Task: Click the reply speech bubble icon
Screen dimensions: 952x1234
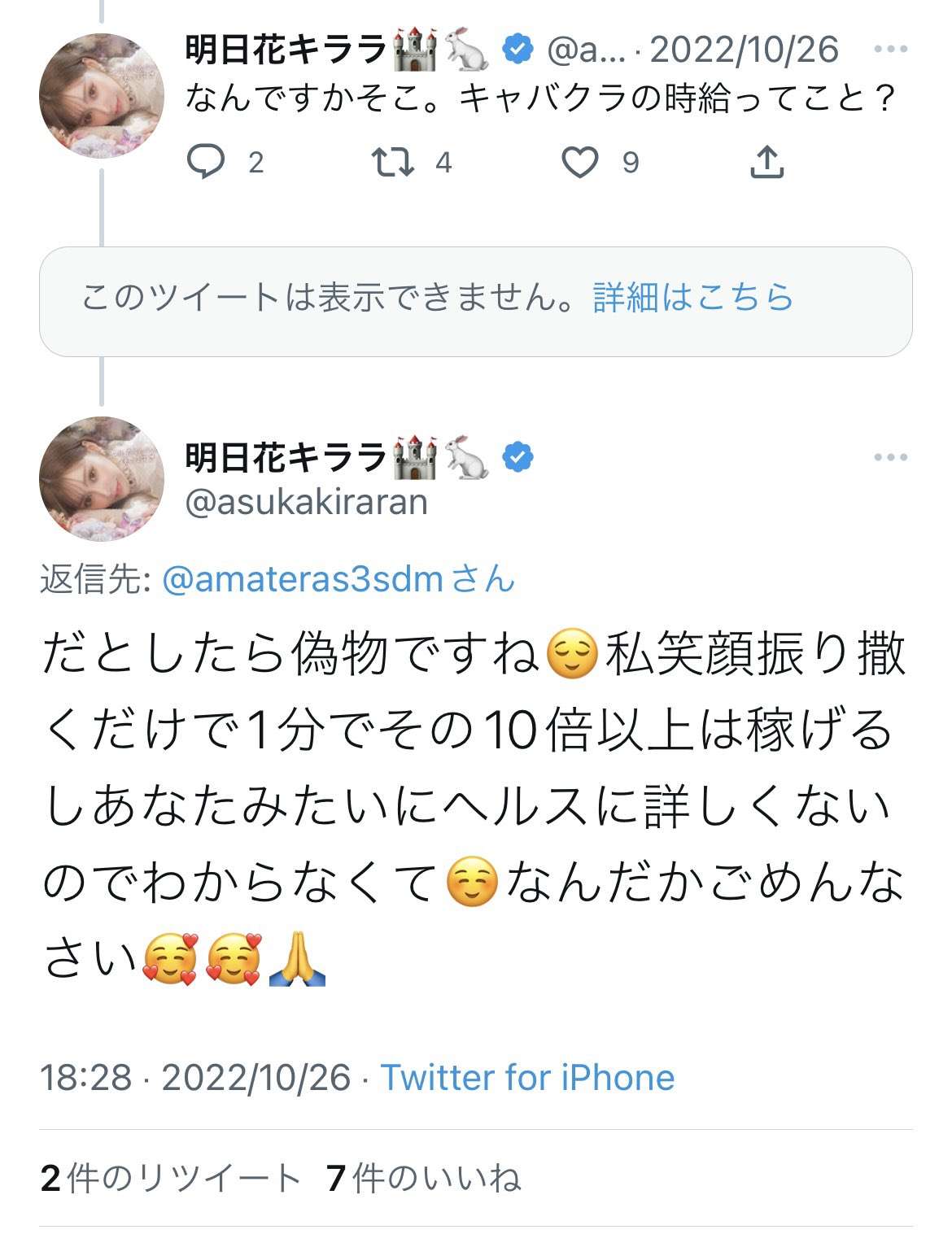Action: coord(206,162)
